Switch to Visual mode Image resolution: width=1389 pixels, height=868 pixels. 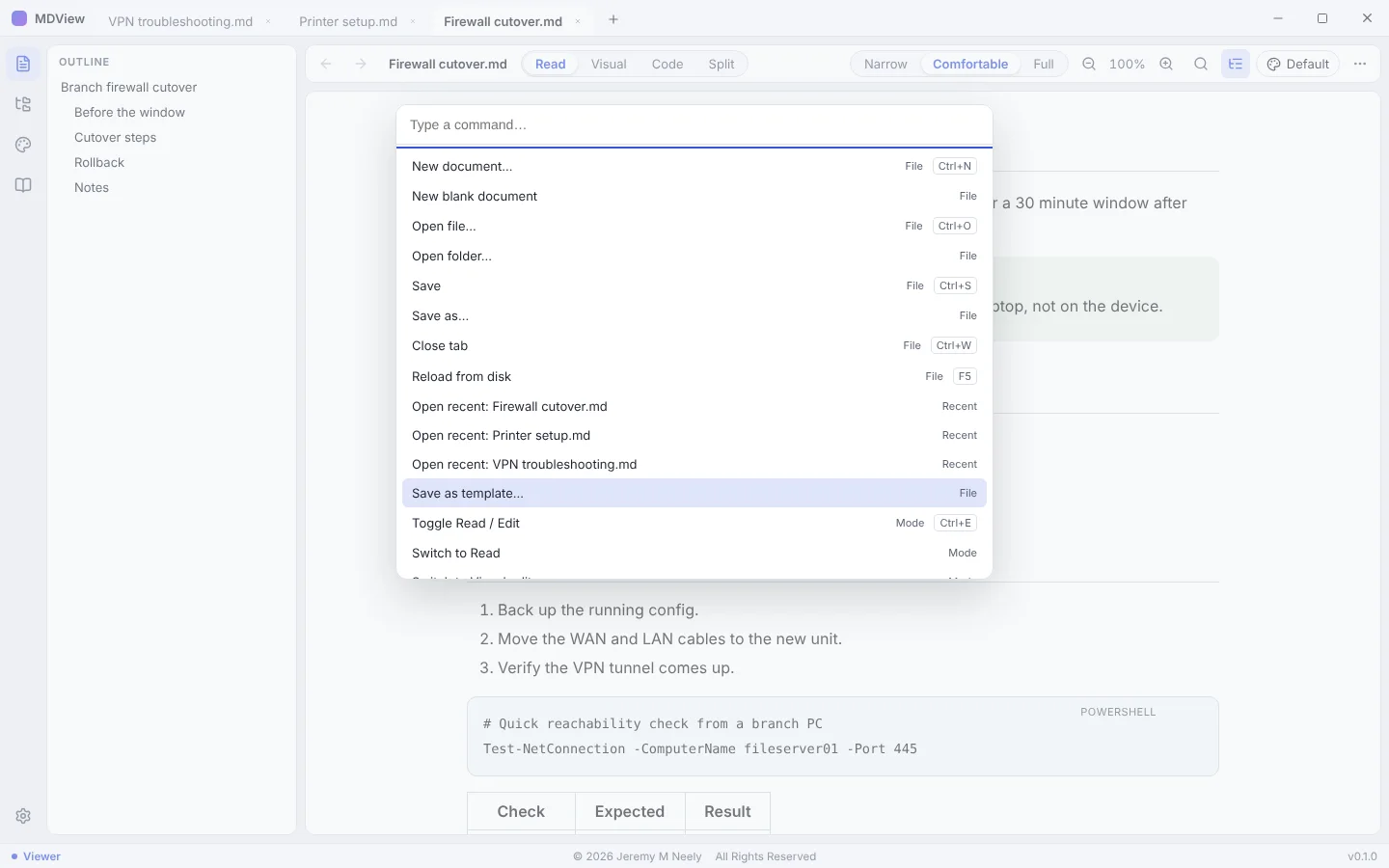click(x=609, y=64)
